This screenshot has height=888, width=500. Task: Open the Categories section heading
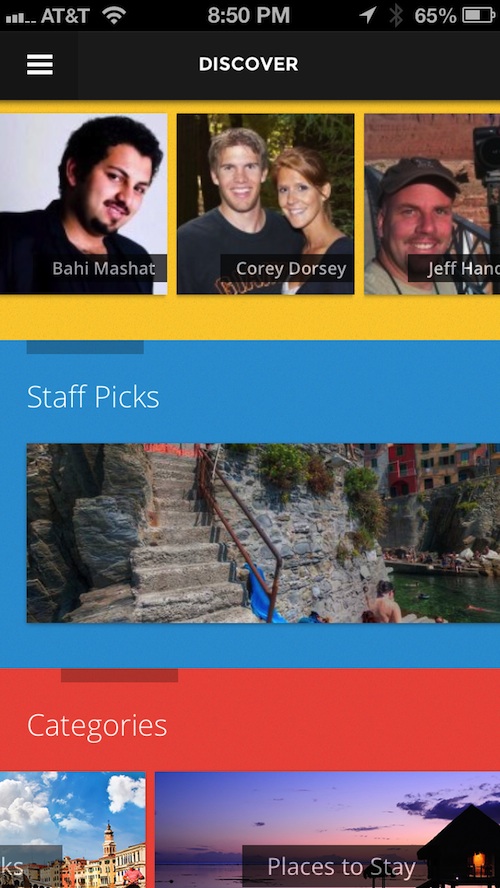pyautogui.click(x=97, y=725)
